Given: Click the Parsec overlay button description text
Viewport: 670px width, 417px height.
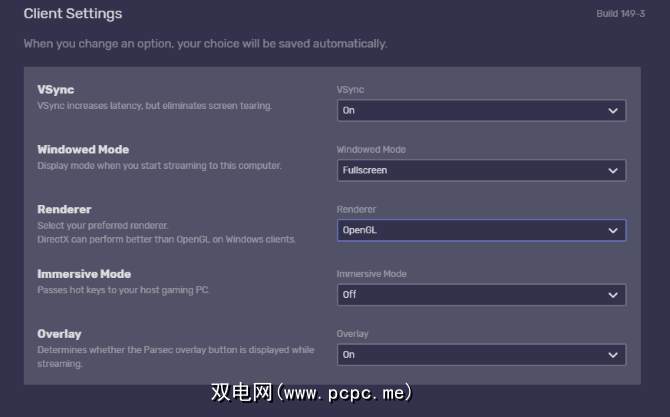Looking at the screenshot, I should point(176,349).
